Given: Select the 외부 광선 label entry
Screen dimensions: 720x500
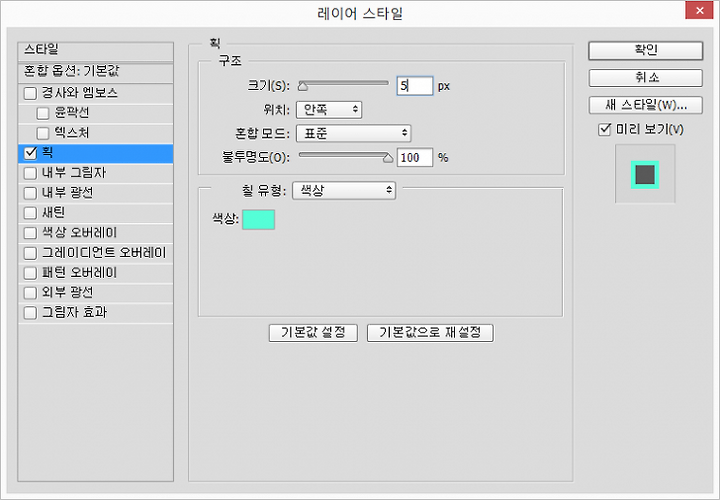Looking at the screenshot, I should click(68, 292).
